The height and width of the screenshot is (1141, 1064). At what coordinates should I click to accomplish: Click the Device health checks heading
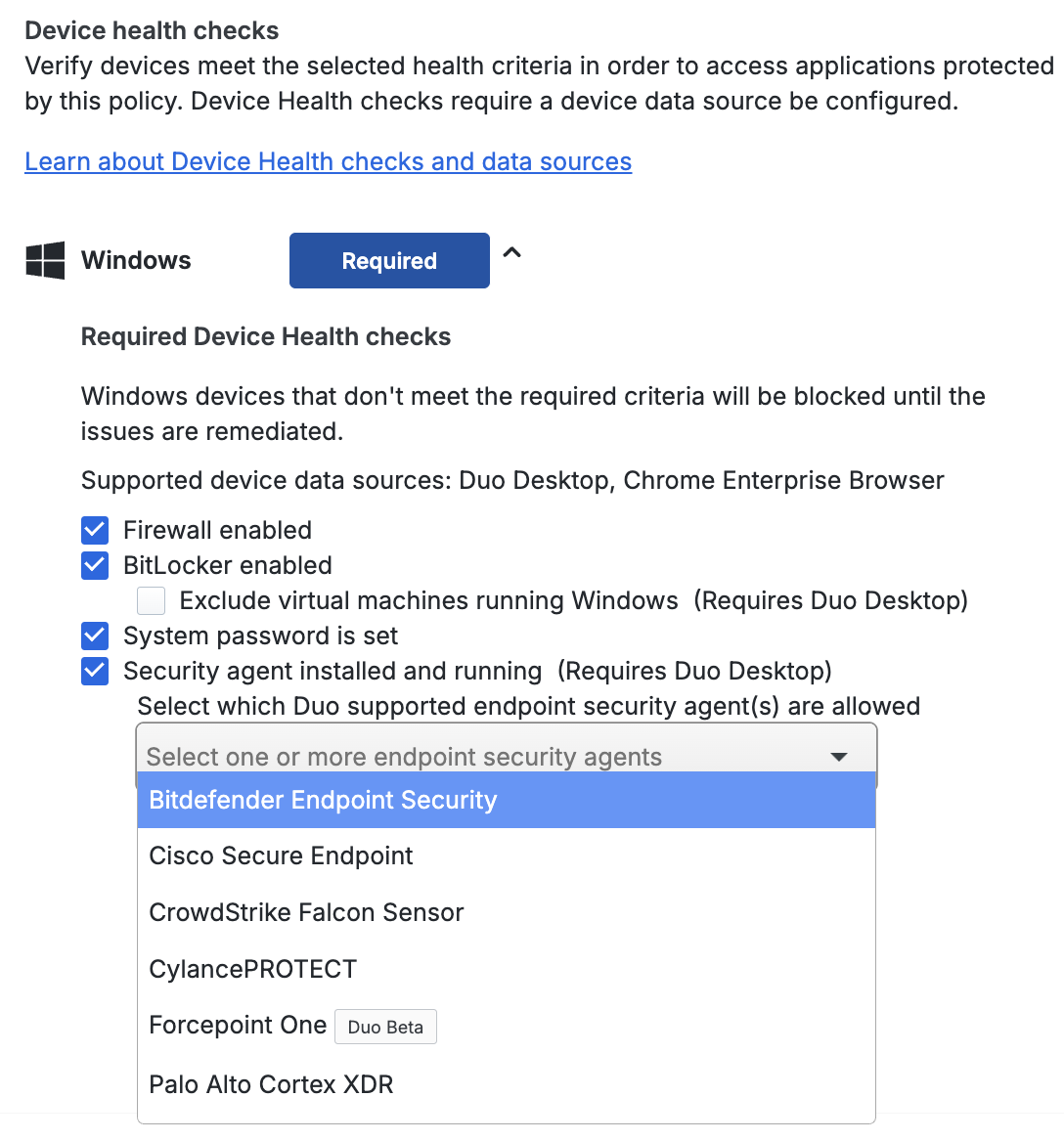[x=152, y=30]
